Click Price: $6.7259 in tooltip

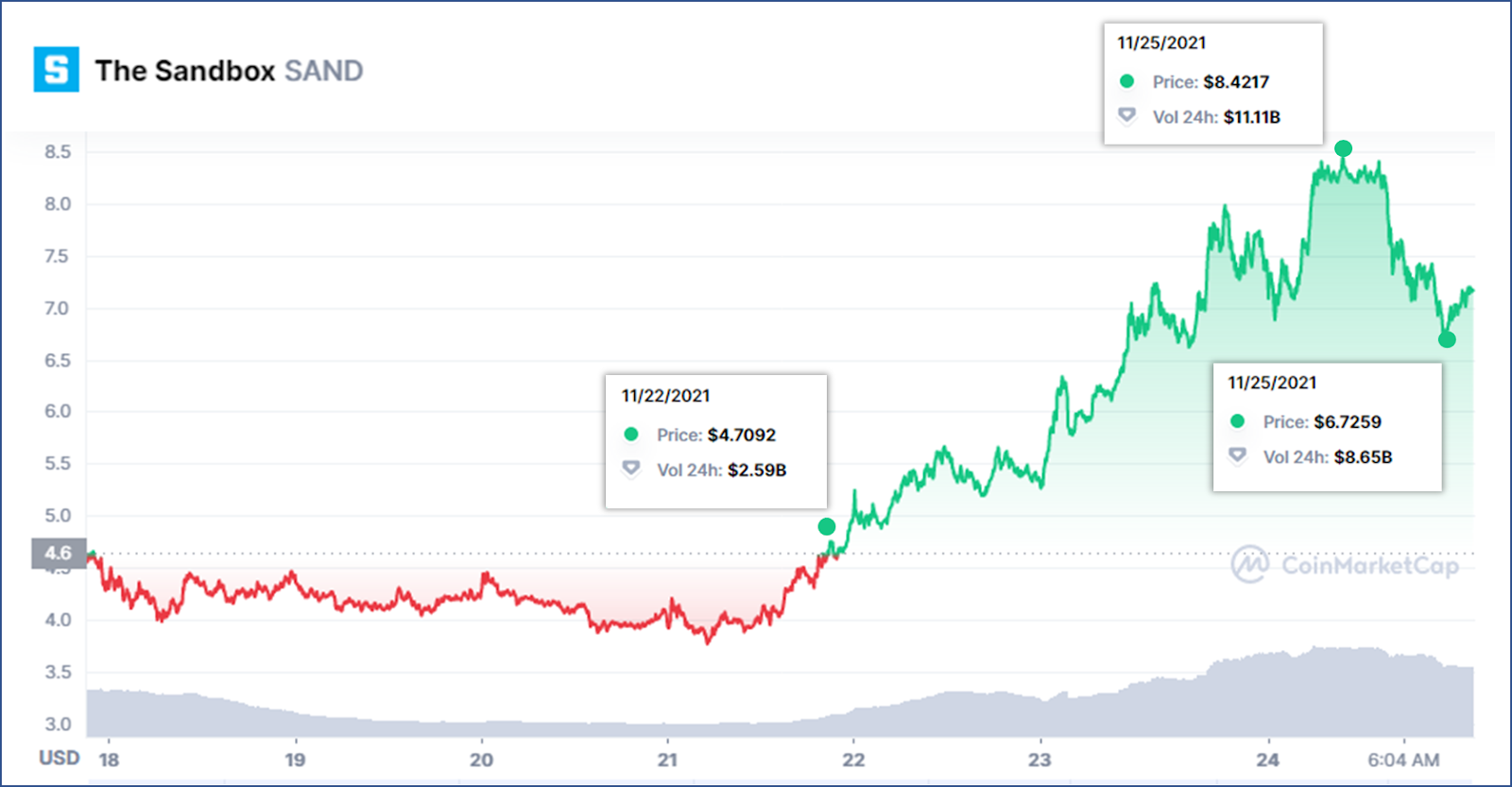[1322, 421]
